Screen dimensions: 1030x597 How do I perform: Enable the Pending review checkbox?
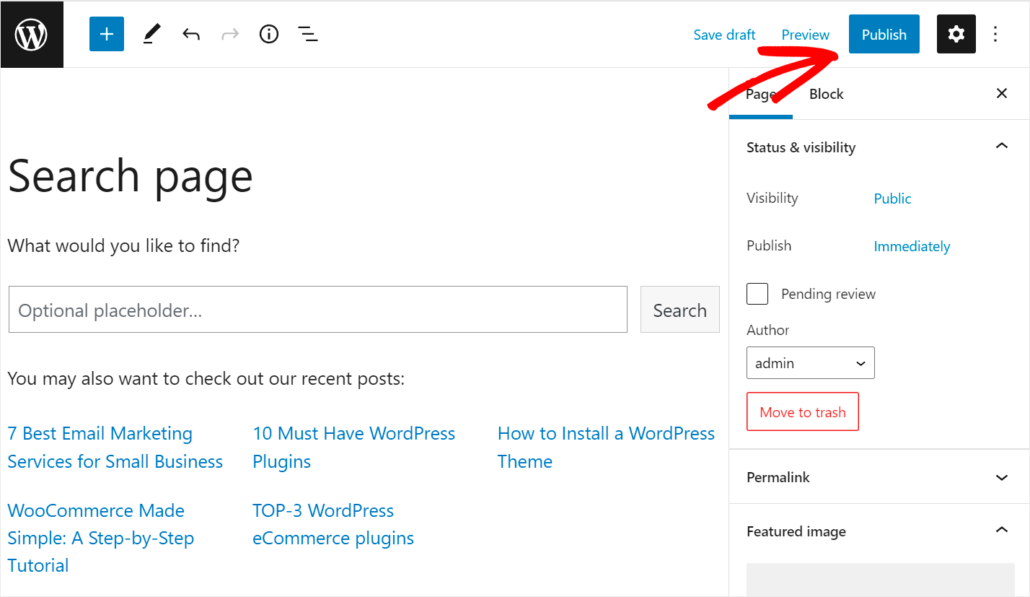(757, 293)
